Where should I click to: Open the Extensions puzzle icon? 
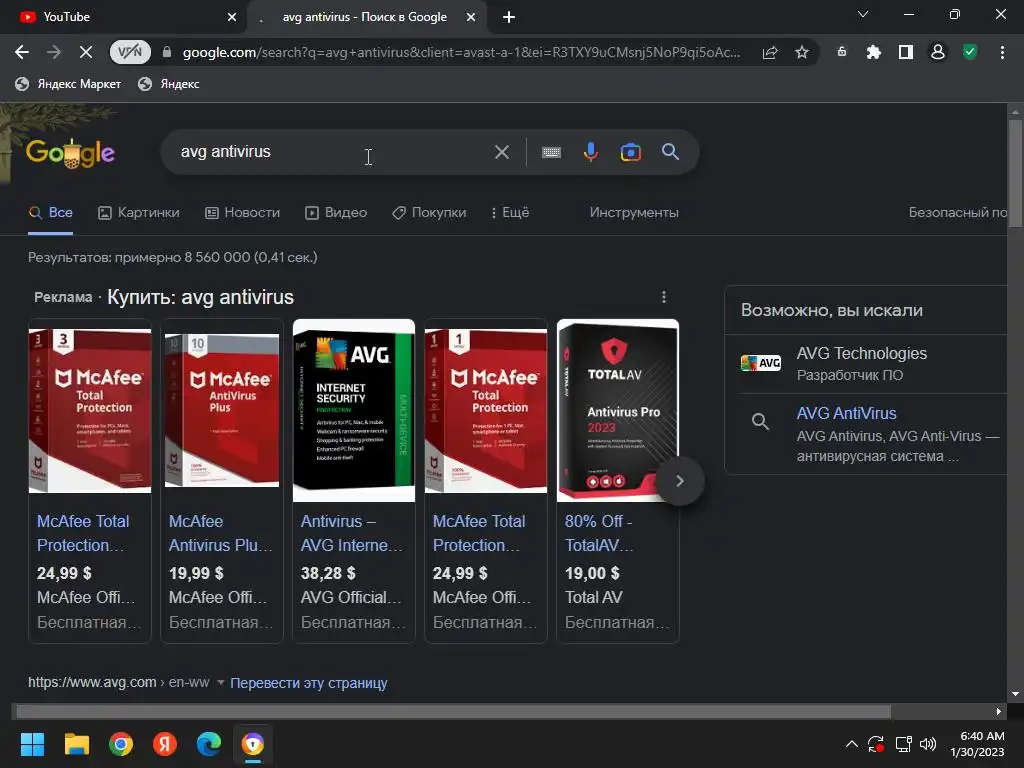(873, 52)
